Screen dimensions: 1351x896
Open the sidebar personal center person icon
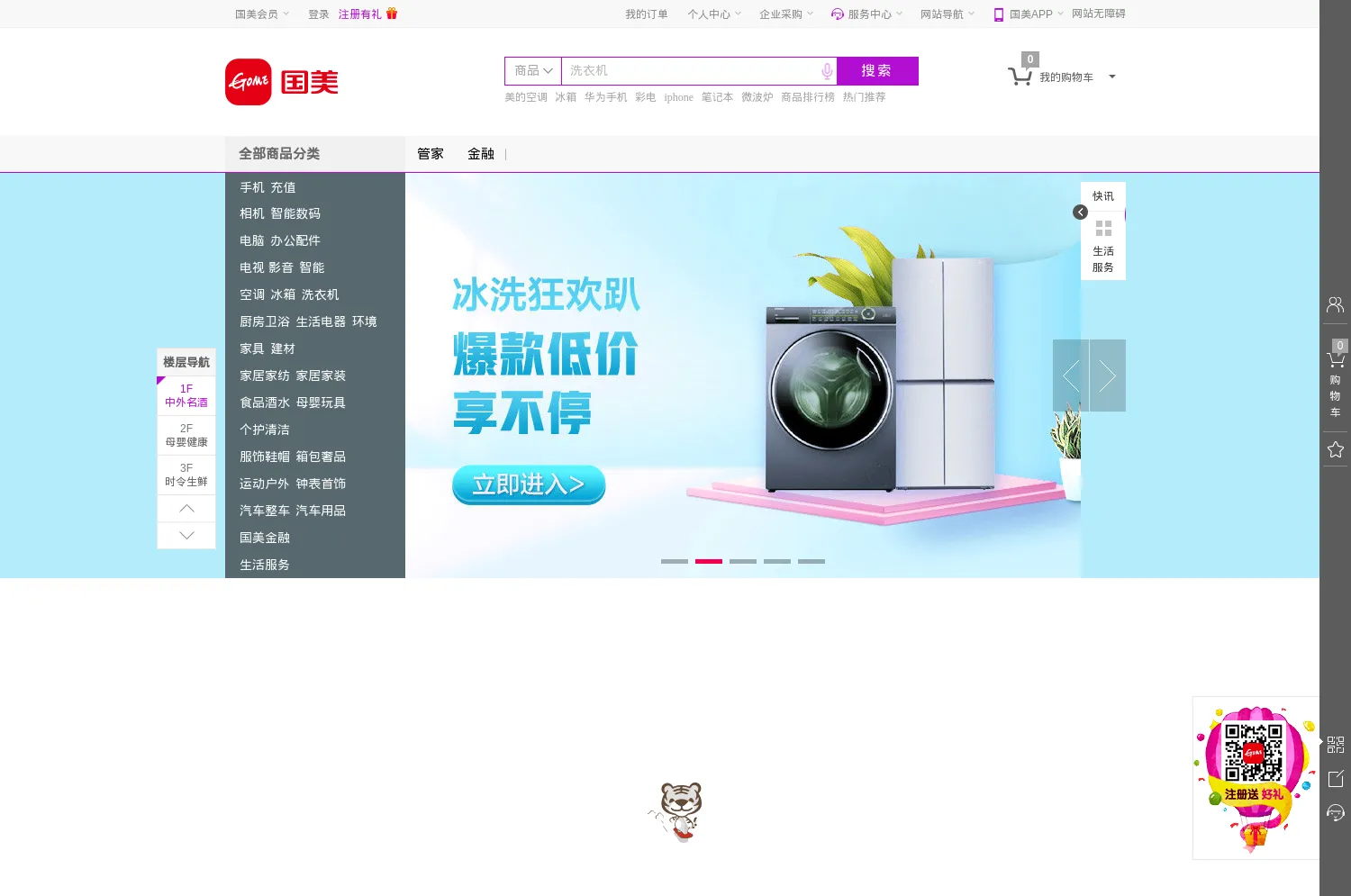click(x=1335, y=304)
